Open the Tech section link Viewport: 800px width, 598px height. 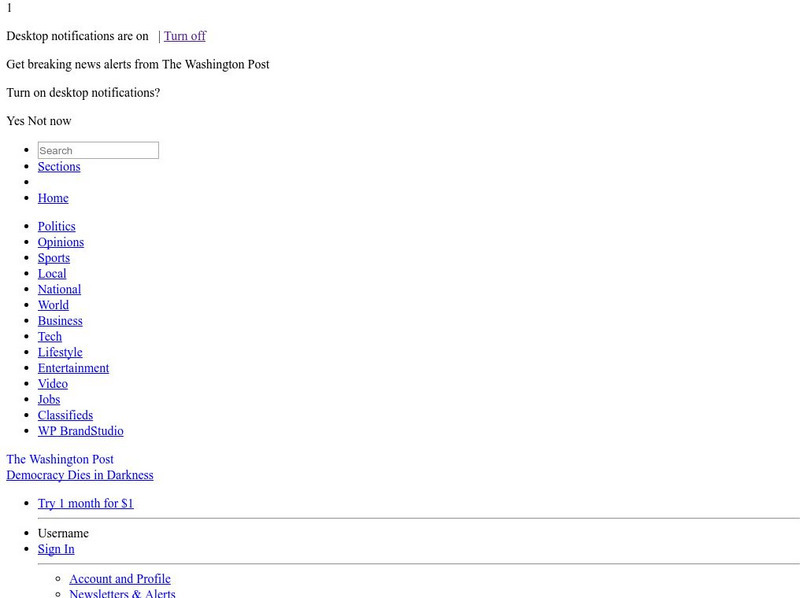[x=49, y=337]
